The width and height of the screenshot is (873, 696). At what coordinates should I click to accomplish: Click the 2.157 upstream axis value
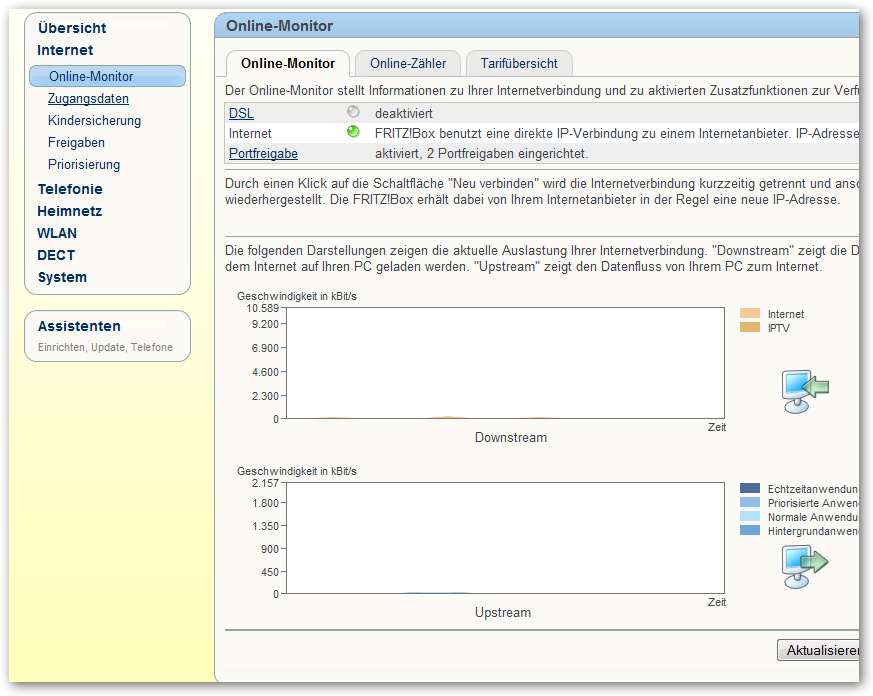pos(265,483)
